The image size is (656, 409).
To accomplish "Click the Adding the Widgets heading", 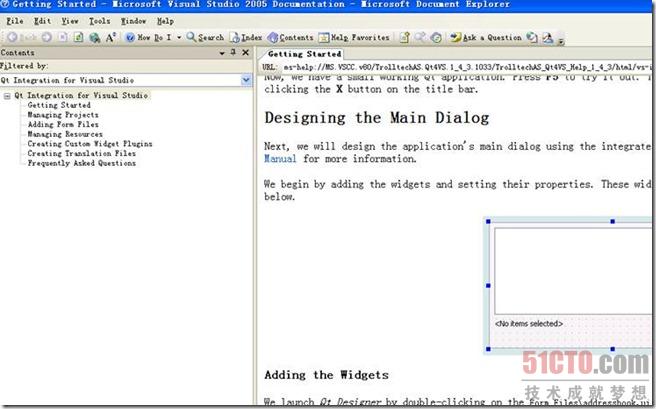I will point(326,375).
